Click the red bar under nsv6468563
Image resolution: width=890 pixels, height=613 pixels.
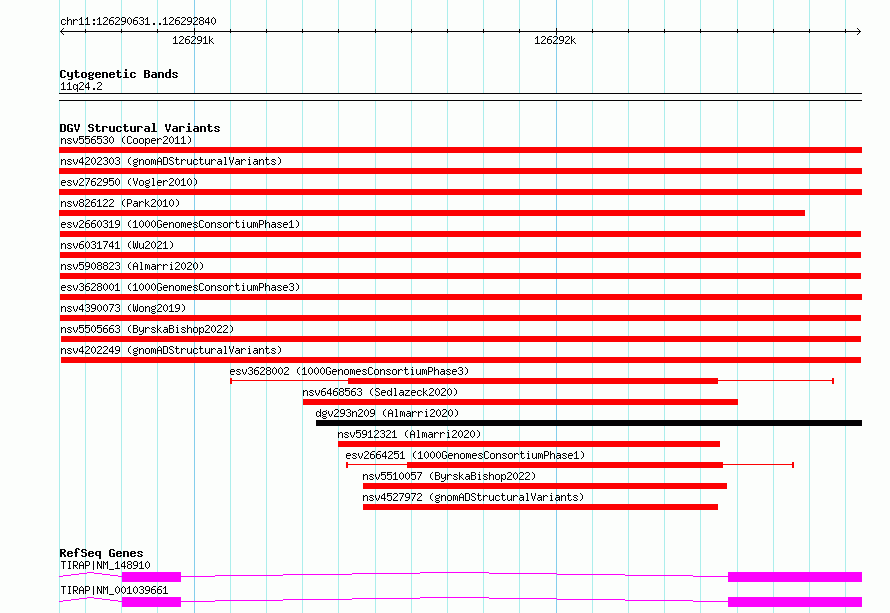[x=520, y=402]
